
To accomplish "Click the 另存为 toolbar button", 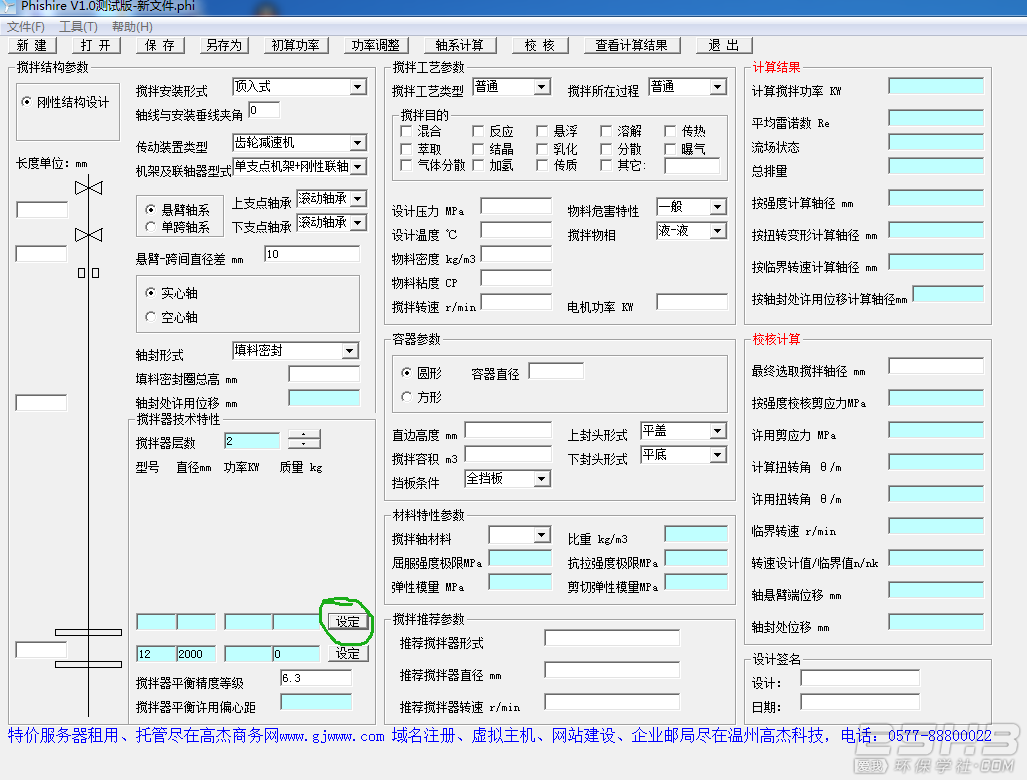I will click(224, 45).
